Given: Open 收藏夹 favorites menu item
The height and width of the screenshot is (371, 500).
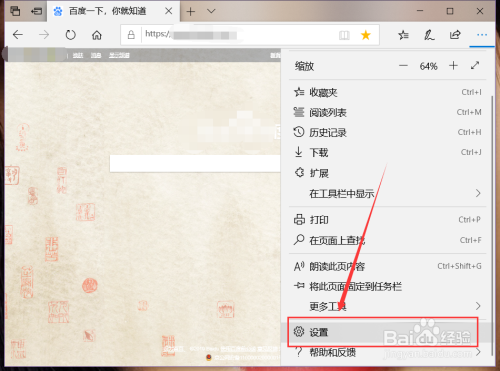Looking at the screenshot, I should tap(388, 92).
